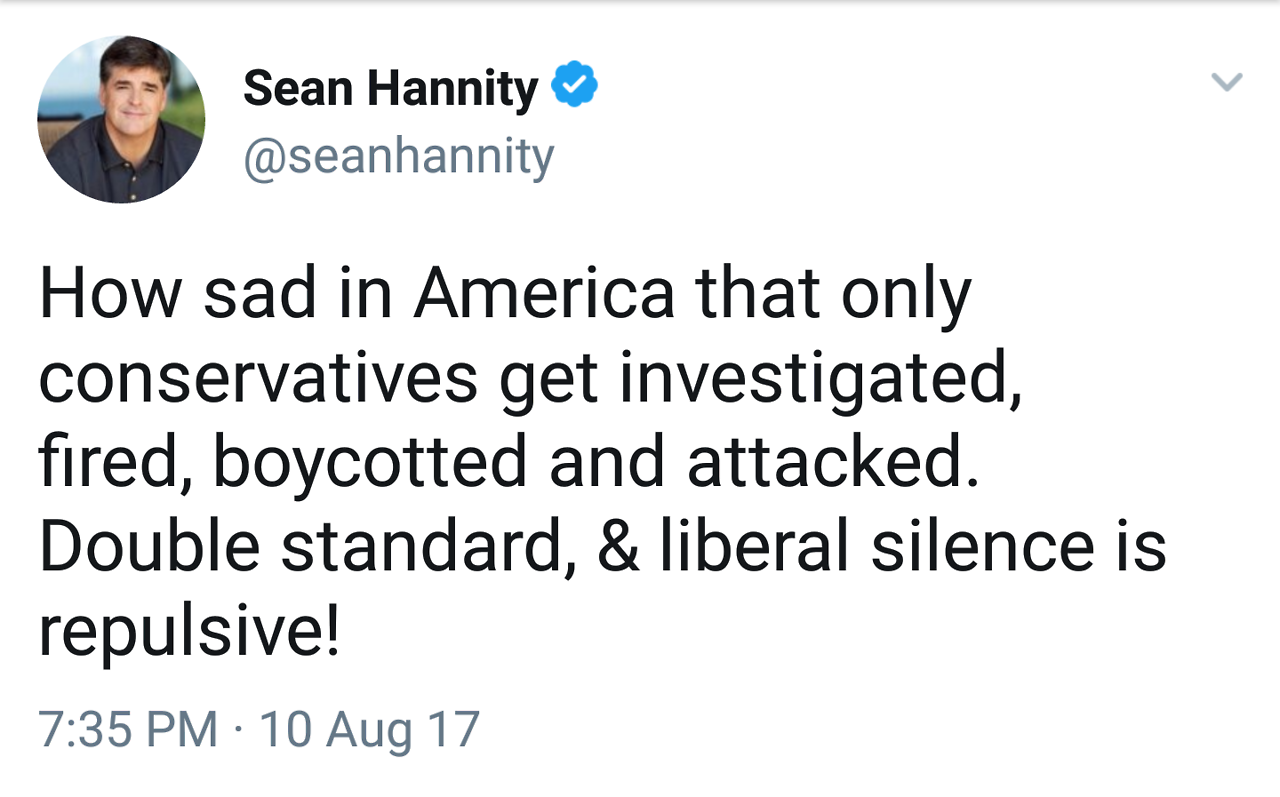Click the 7:35 PM timestamp

click(128, 729)
